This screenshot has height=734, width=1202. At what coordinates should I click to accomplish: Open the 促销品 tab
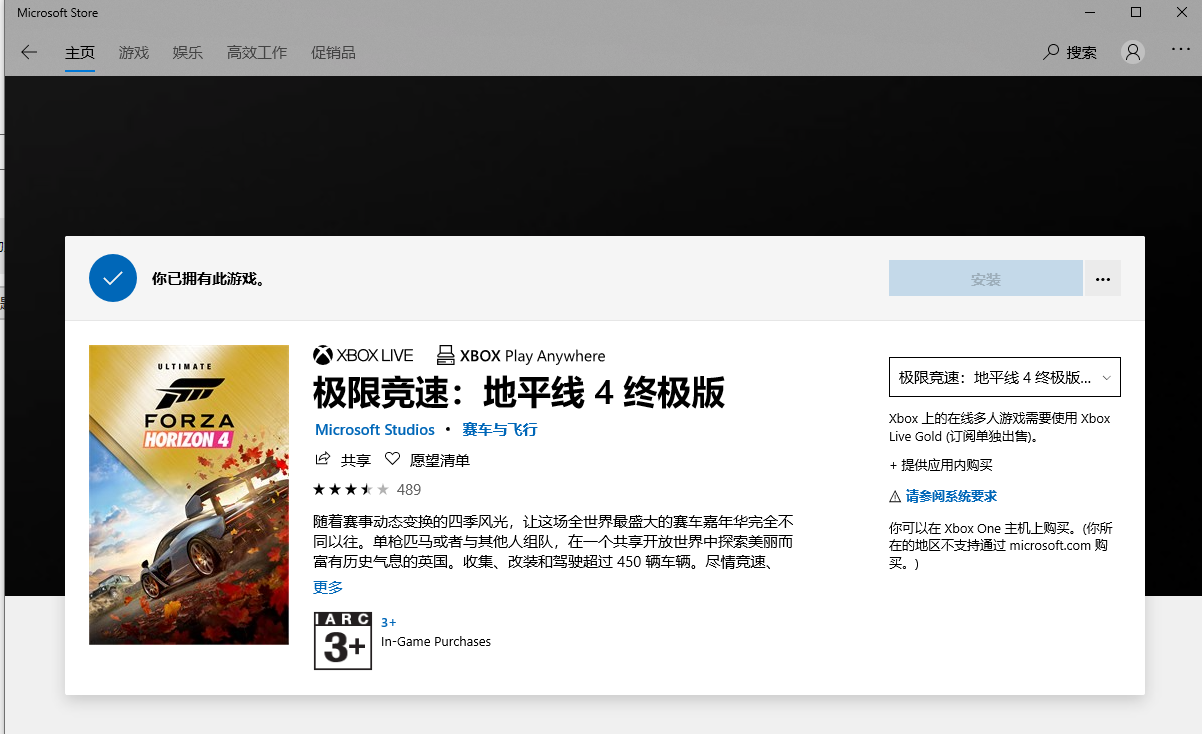pyautogui.click(x=333, y=52)
